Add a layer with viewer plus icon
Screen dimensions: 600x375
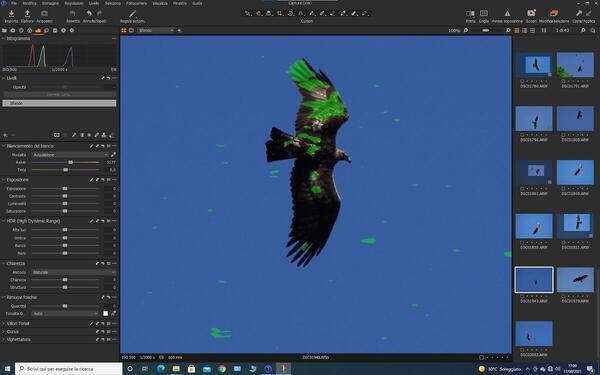coord(179,30)
